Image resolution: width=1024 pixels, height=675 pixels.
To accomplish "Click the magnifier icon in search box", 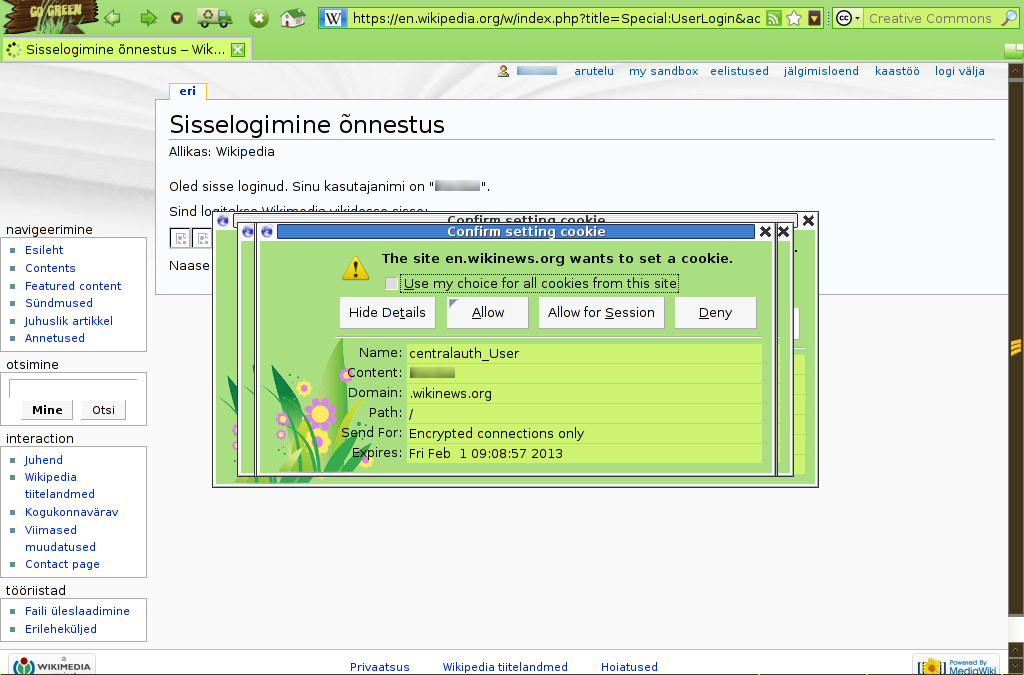I will [x=1008, y=18].
